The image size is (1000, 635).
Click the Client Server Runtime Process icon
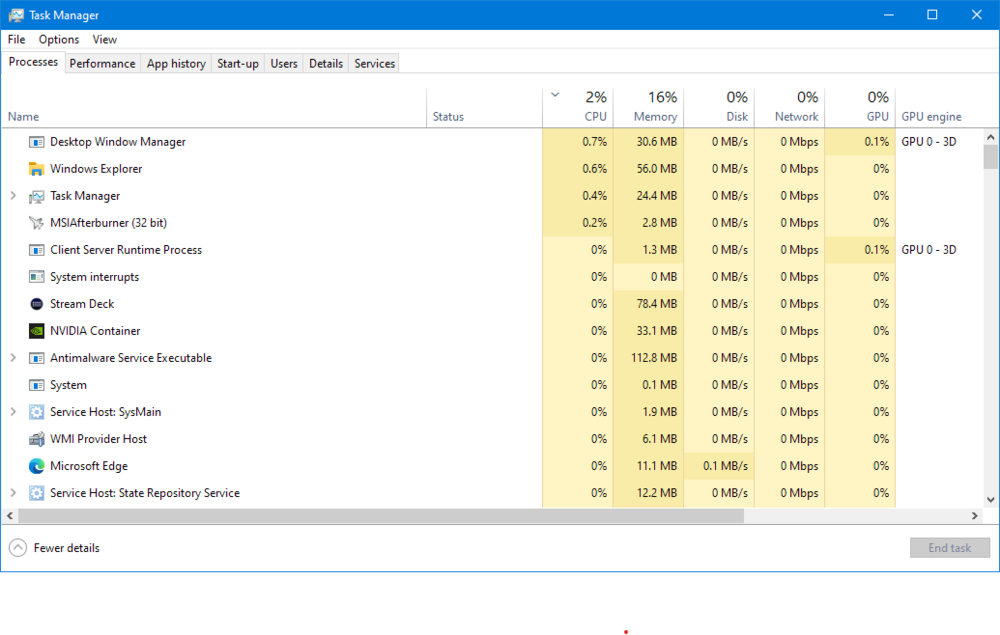[x=38, y=249]
